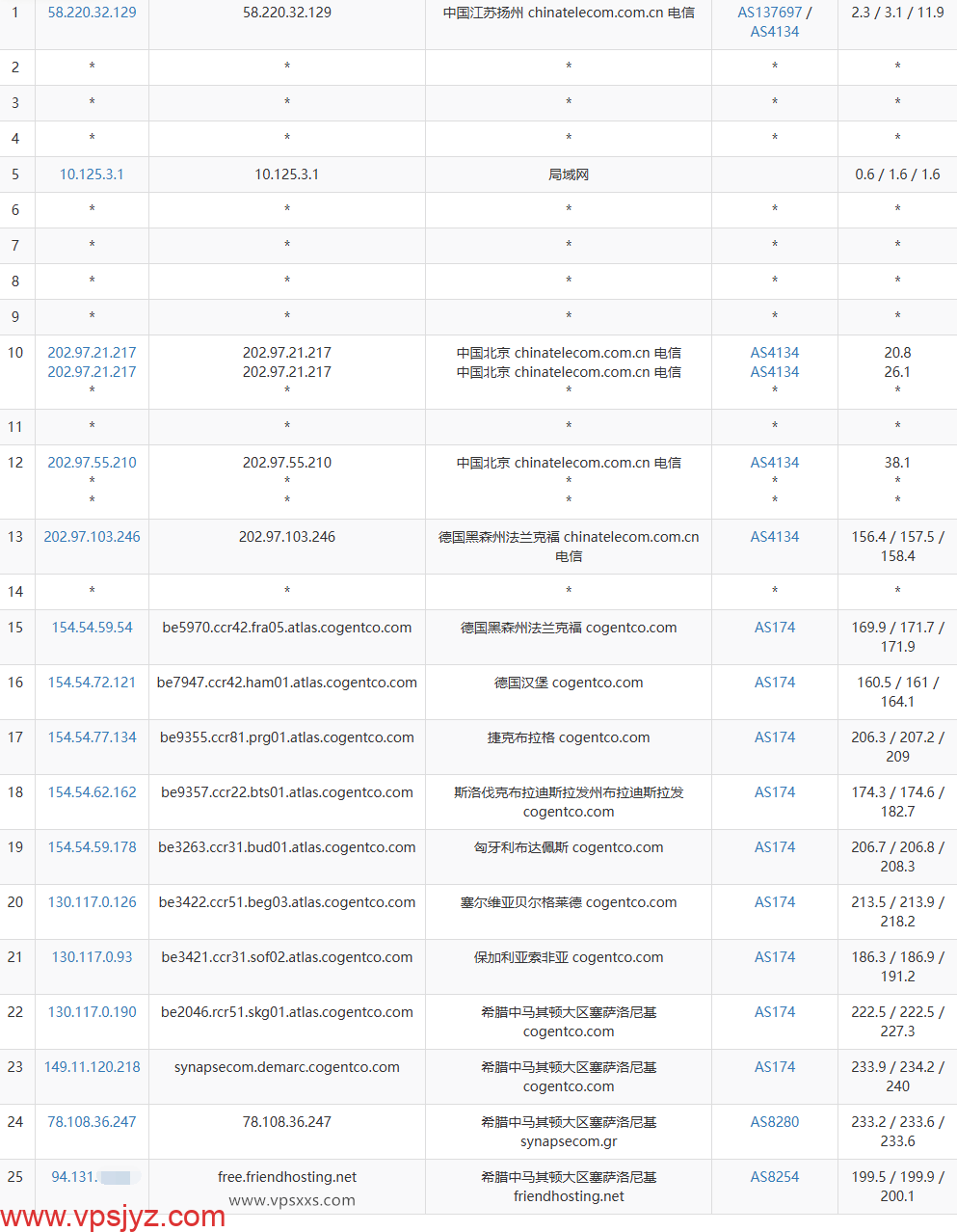Open IP link 154.54.72.121
957x1232 pixels.
point(92,683)
